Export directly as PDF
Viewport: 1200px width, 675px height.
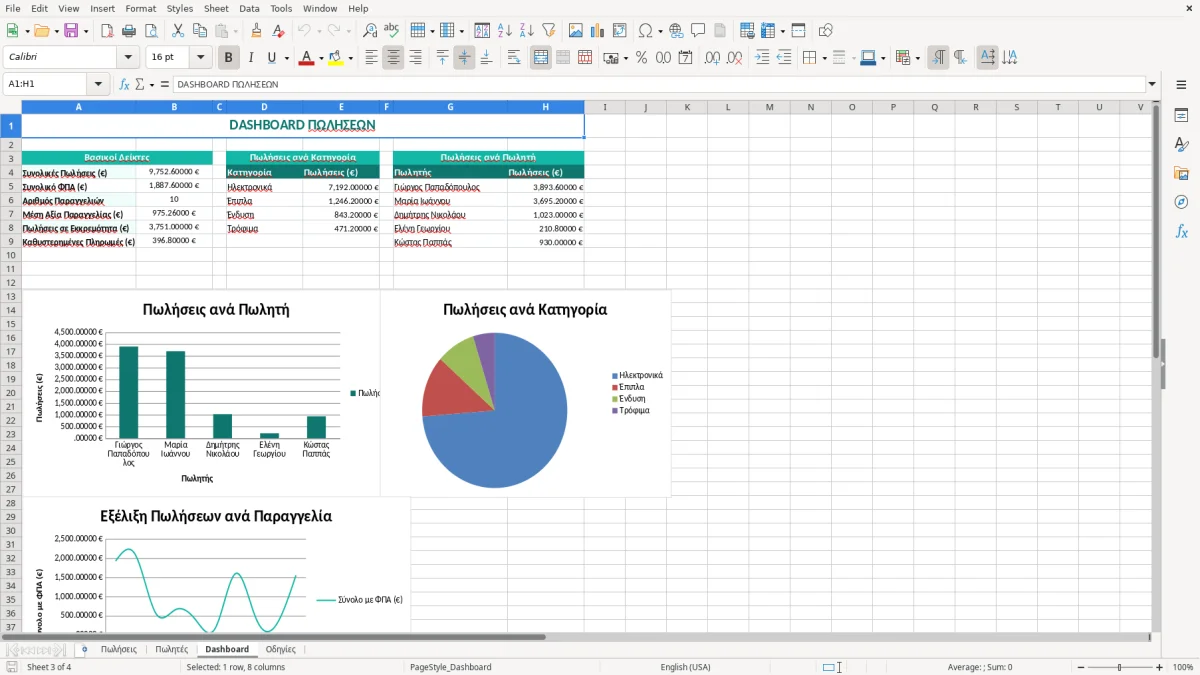pos(106,31)
